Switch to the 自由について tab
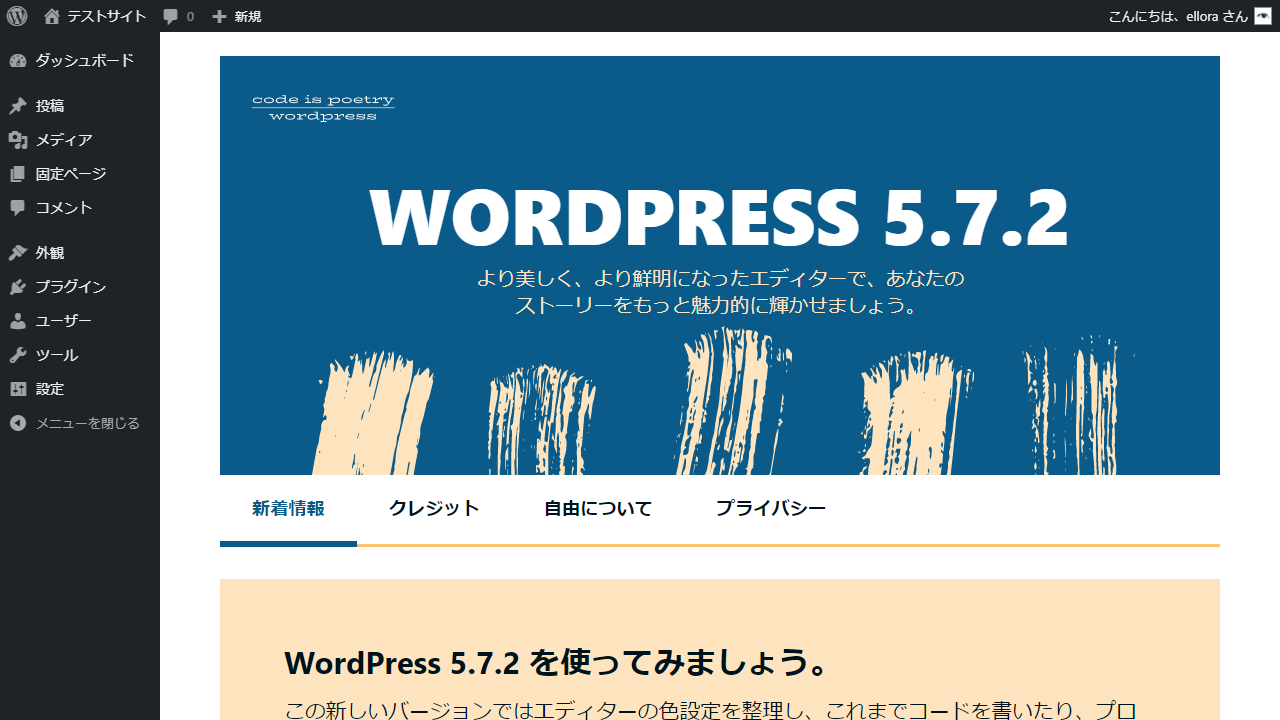1280x720 pixels. pos(598,508)
